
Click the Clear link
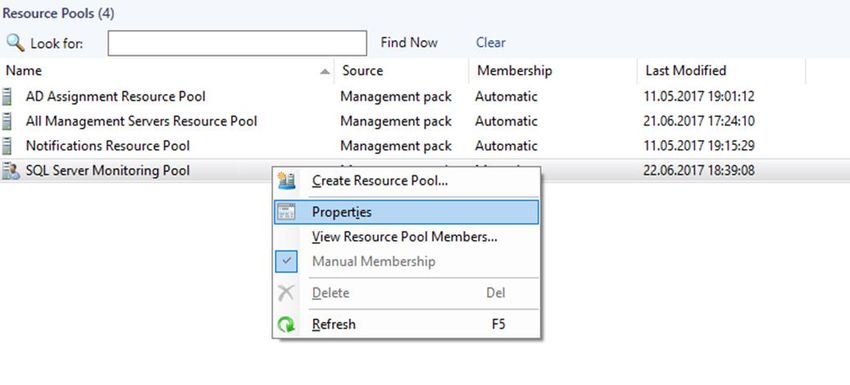(491, 43)
